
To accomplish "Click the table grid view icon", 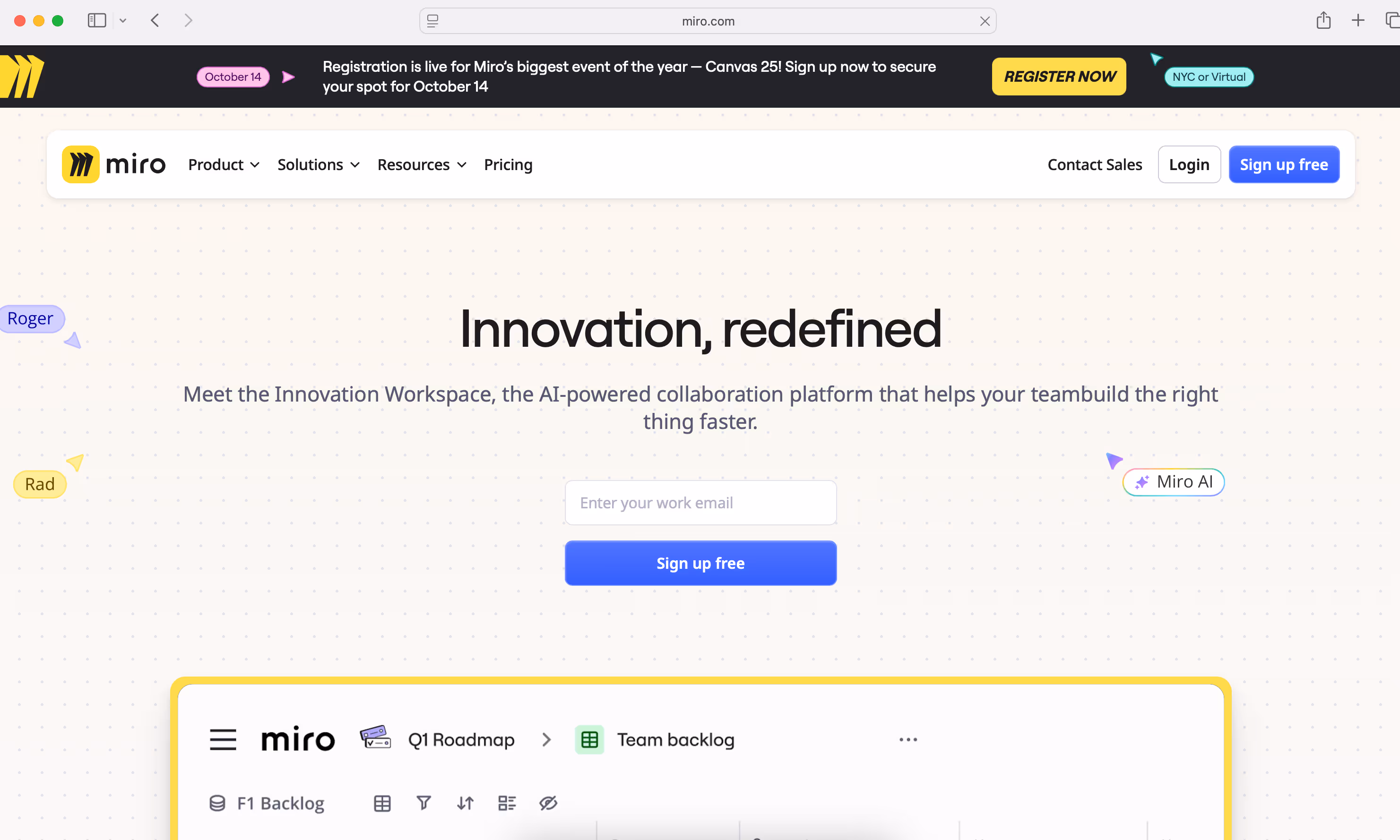I will pyautogui.click(x=382, y=803).
